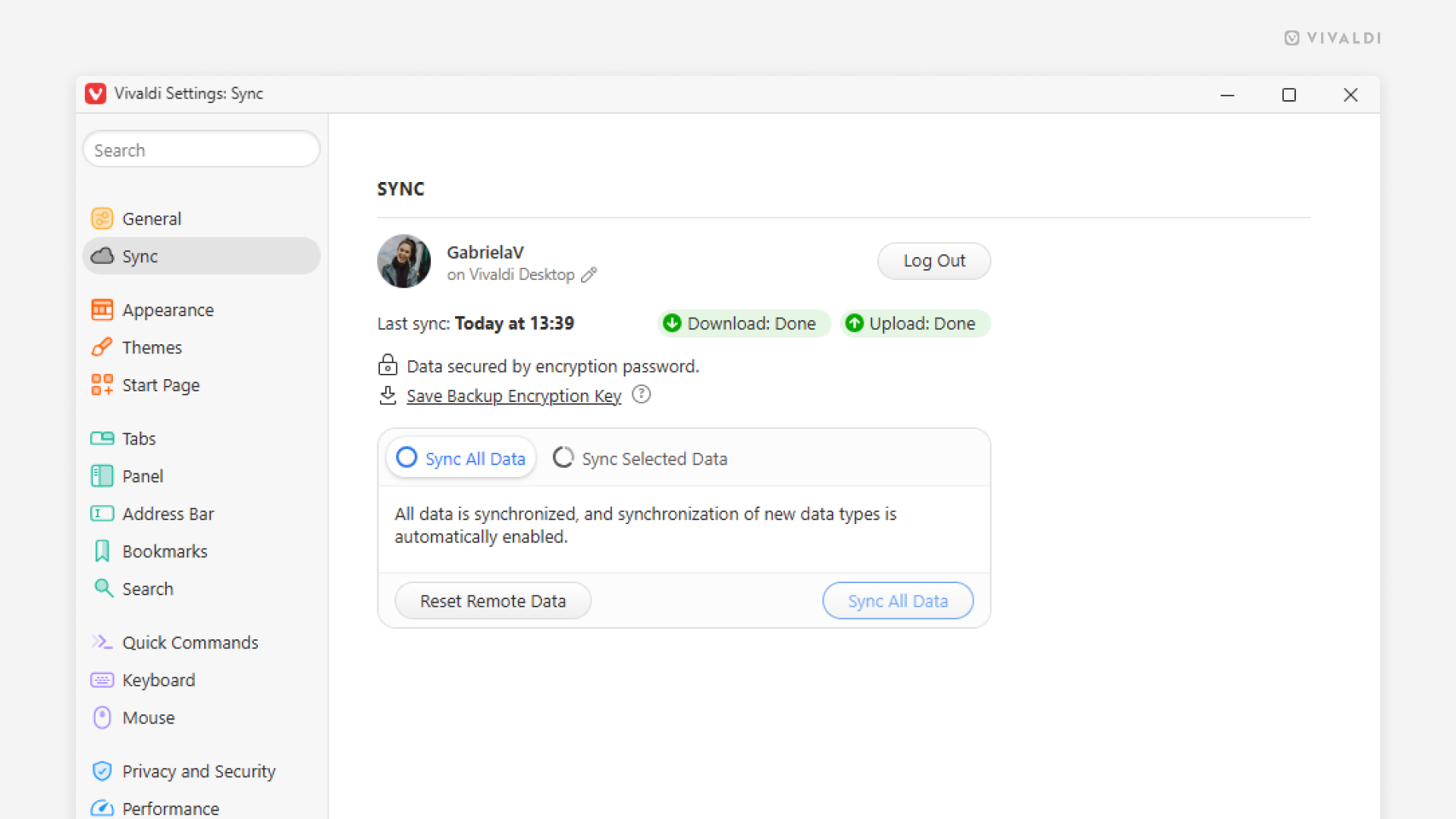Click the Vivaldi logo in title bar
This screenshot has height=819, width=1456.
(96, 93)
